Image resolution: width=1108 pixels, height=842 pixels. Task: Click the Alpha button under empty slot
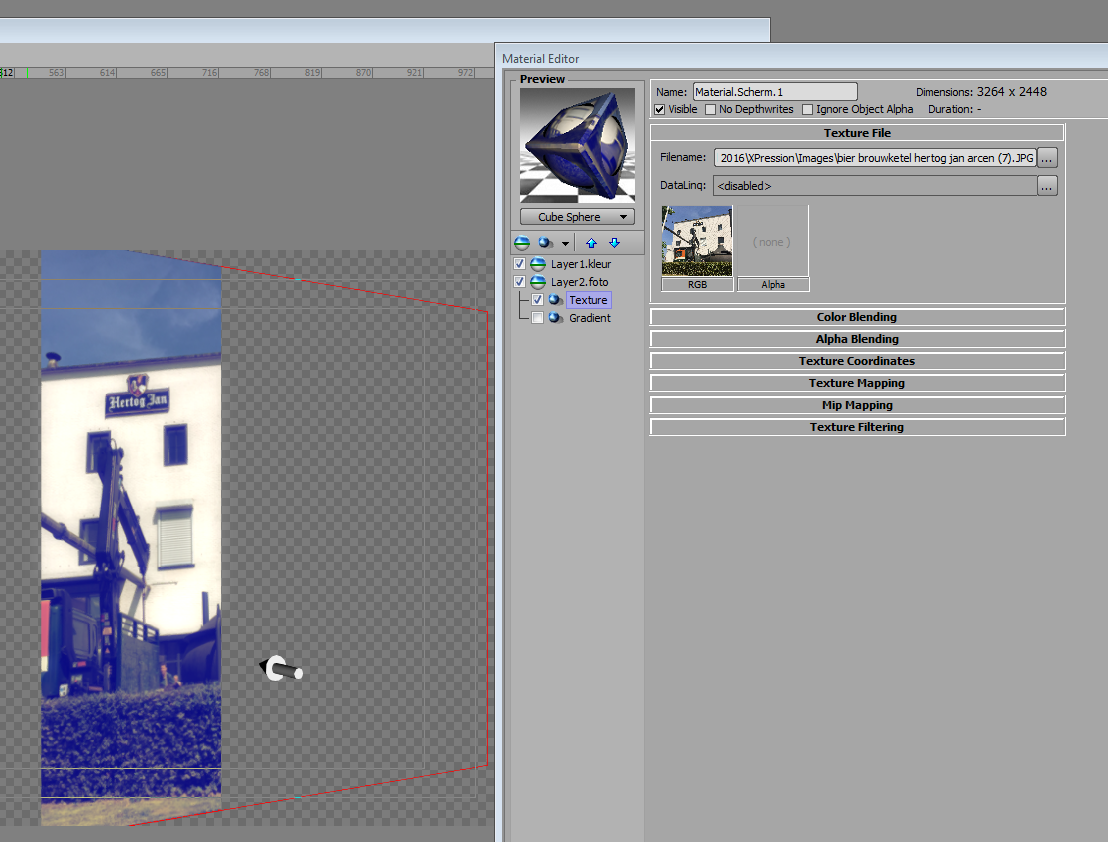click(x=773, y=285)
